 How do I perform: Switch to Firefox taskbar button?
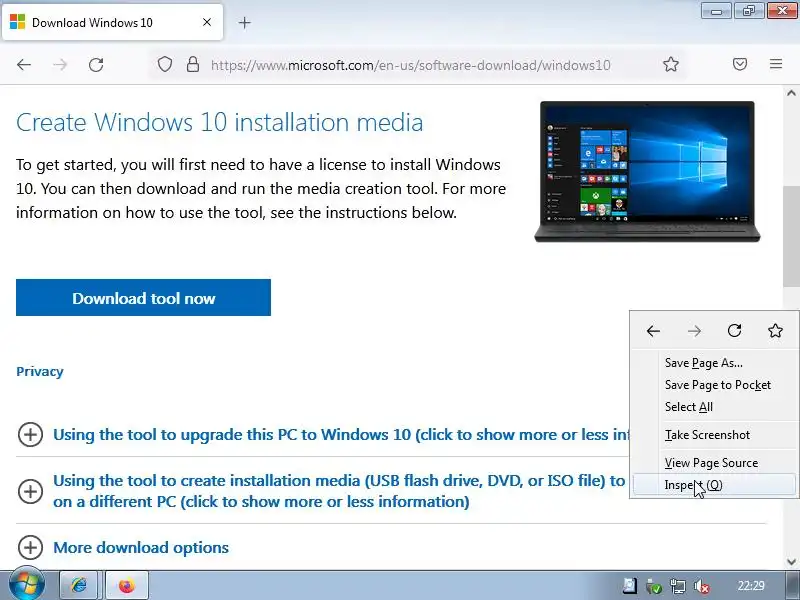pos(127,585)
